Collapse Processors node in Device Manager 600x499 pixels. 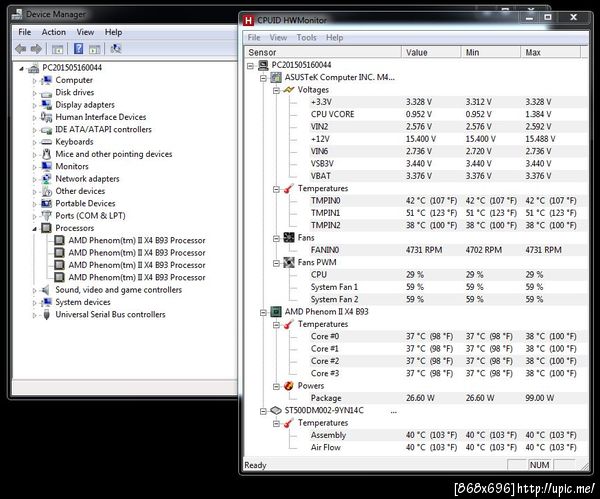pos(34,229)
